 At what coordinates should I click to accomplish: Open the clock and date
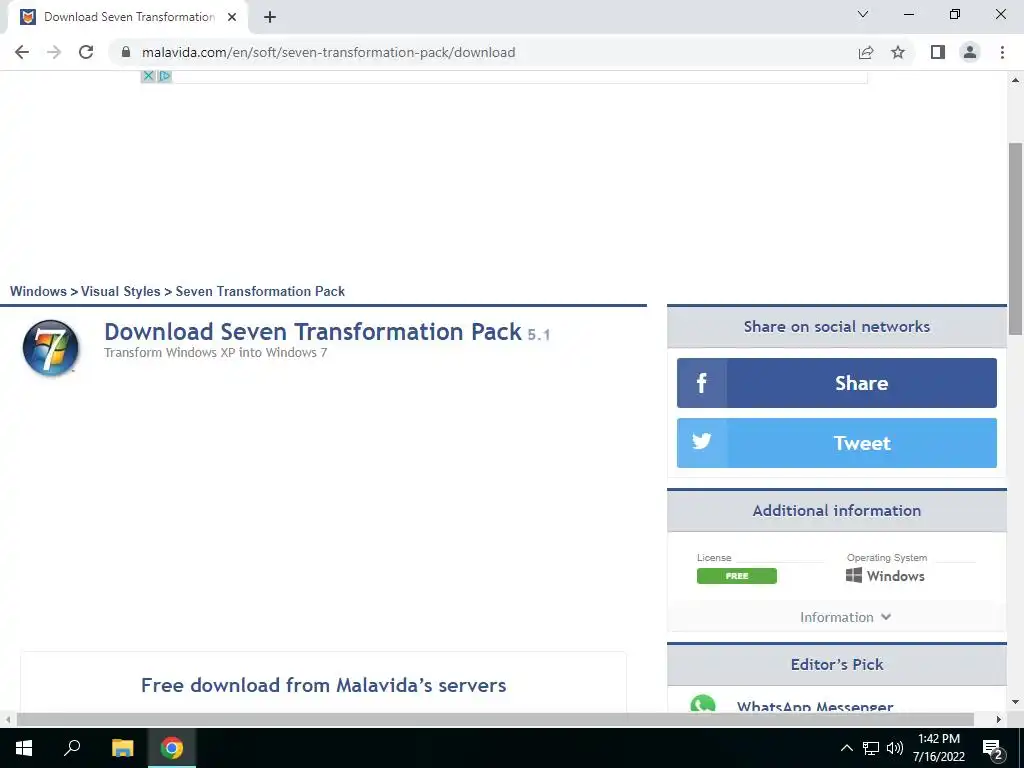[x=939, y=748]
